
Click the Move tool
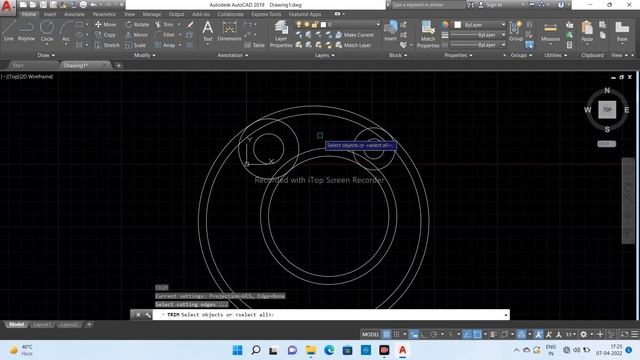(x=105, y=24)
